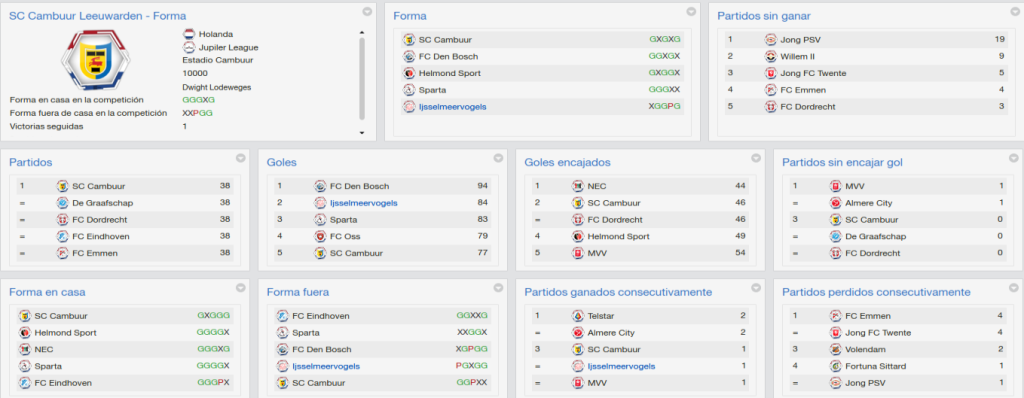This screenshot has width=1024, height=398.
Task: Click the large SC Cambuur club crest
Action: [x=95, y=60]
